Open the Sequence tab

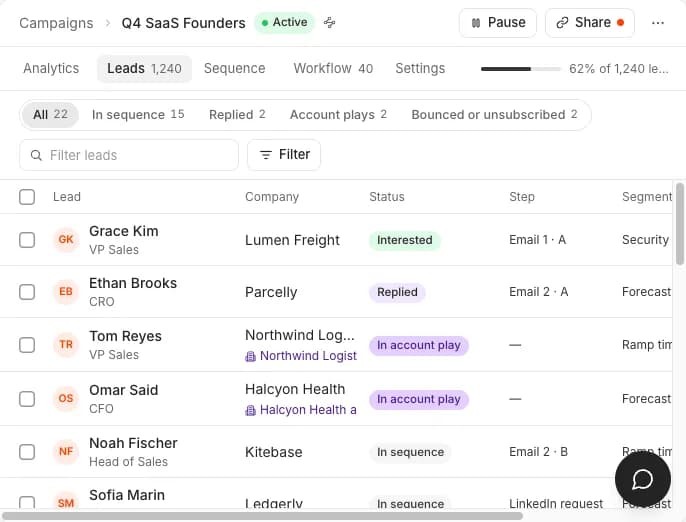(x=234, y=68)
